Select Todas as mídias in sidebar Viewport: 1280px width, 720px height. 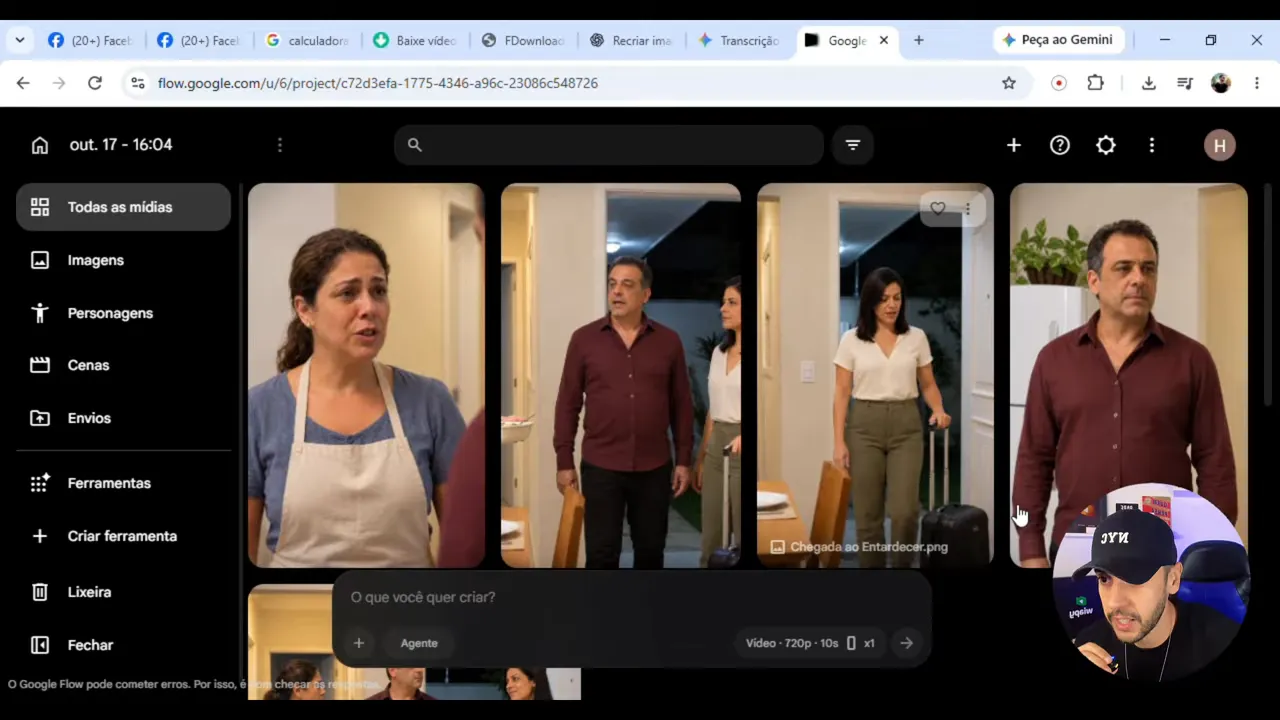tap(124, 207)
